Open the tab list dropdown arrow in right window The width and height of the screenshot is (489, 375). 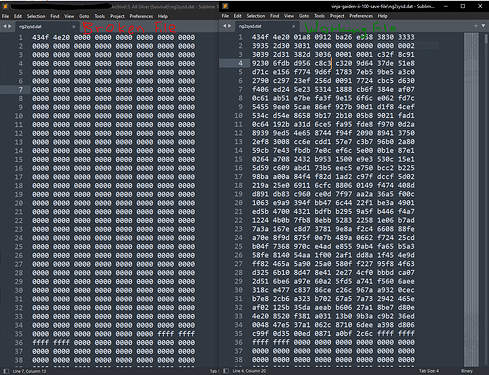(483, 26)
